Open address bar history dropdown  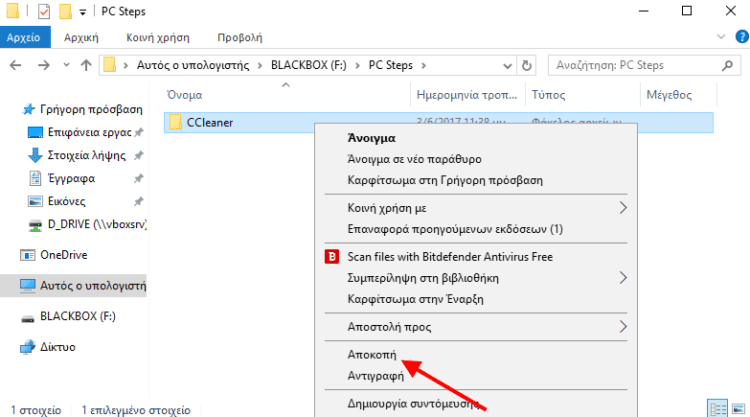(x=507, y=66)
